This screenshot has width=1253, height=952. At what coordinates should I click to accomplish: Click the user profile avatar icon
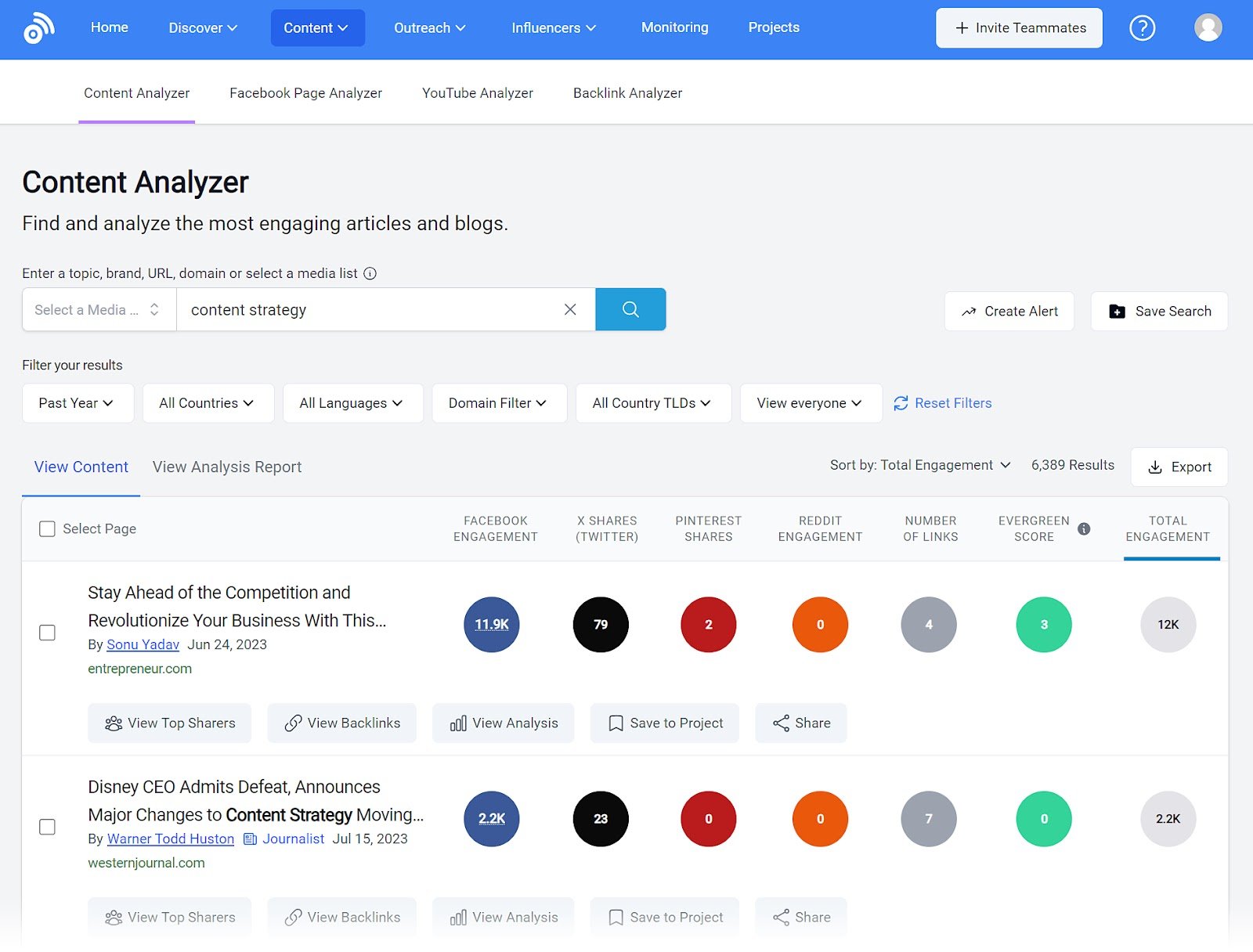[x=1208, y=27]
